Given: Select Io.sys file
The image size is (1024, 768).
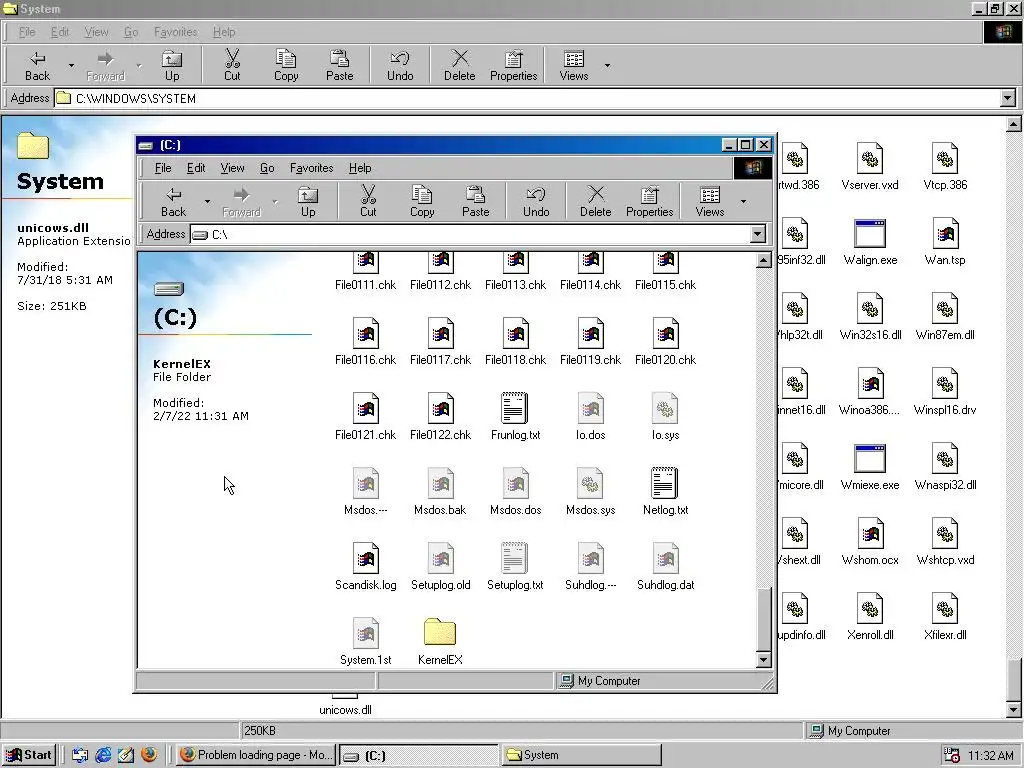Looking at the screenshot, I should 665,417.
